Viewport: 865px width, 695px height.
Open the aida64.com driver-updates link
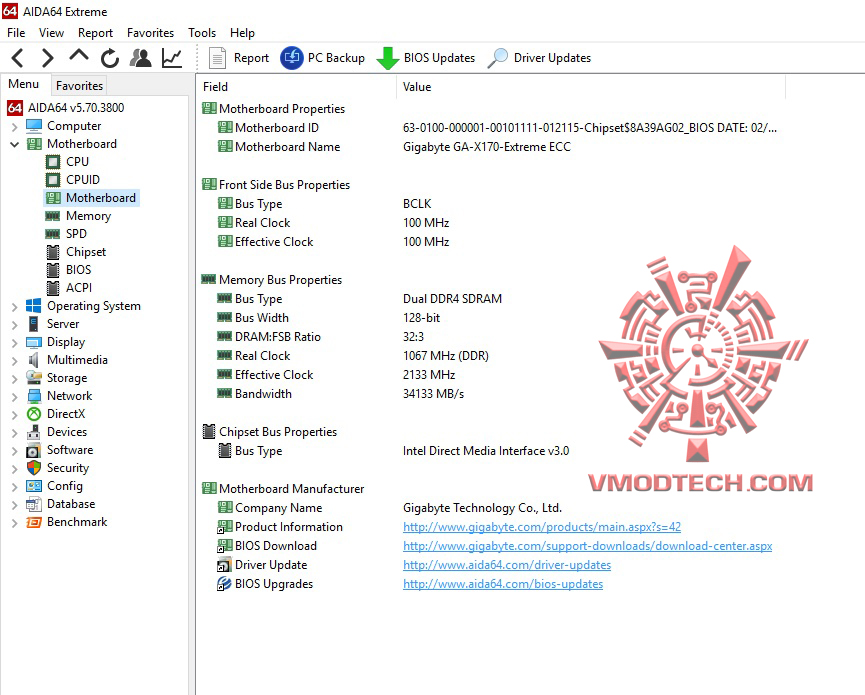click(507, 565)
